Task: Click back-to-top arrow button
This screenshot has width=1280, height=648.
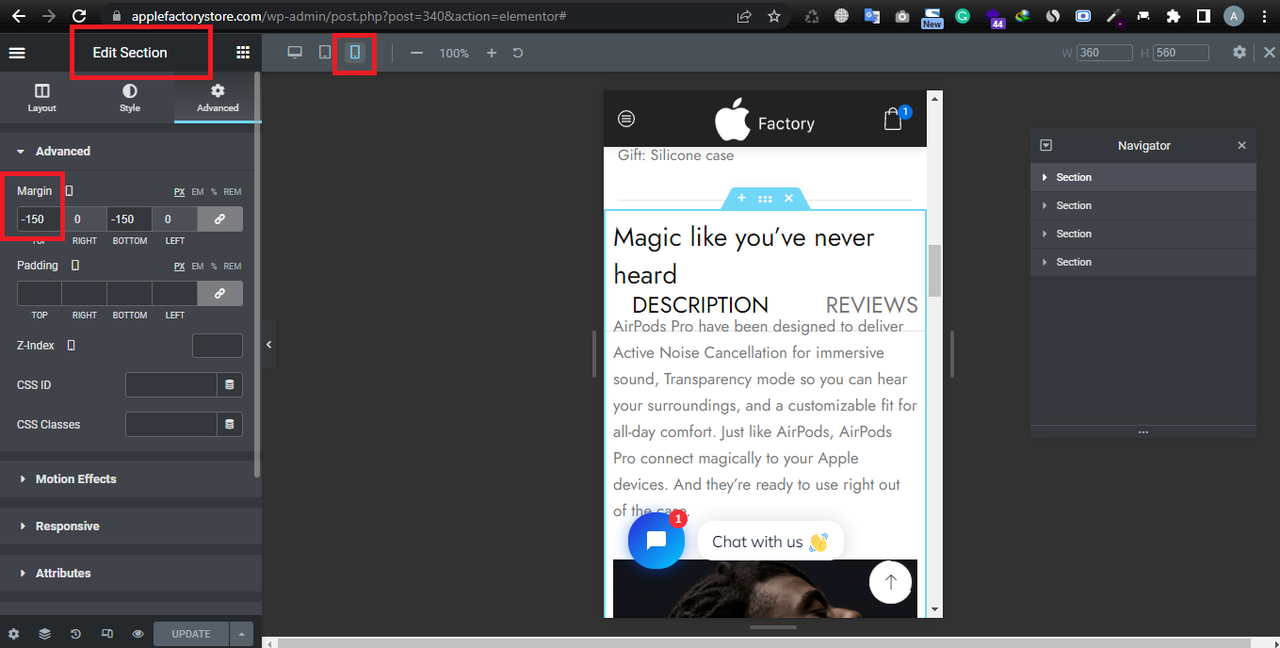Action: point(890,582)
